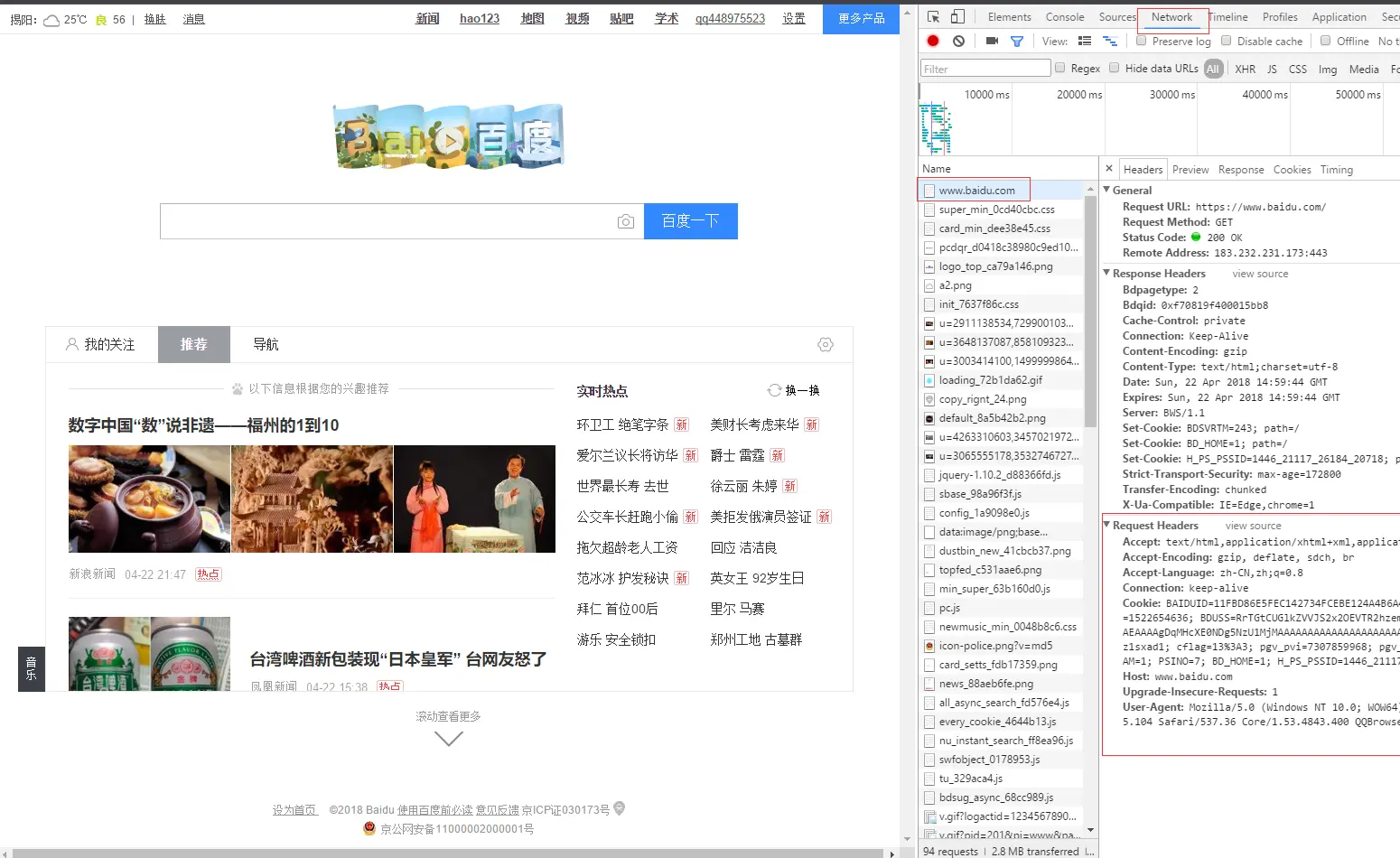
Task: Click the police badge icon in page footer
Action: click(369, 828)
